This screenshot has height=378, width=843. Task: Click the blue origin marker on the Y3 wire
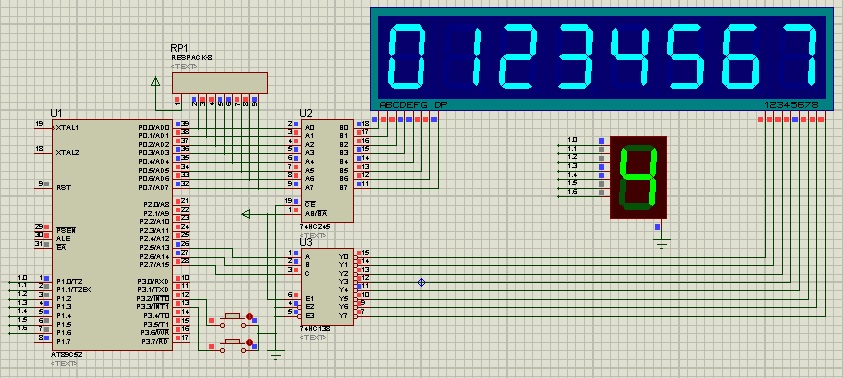click(x=422, y=282)
